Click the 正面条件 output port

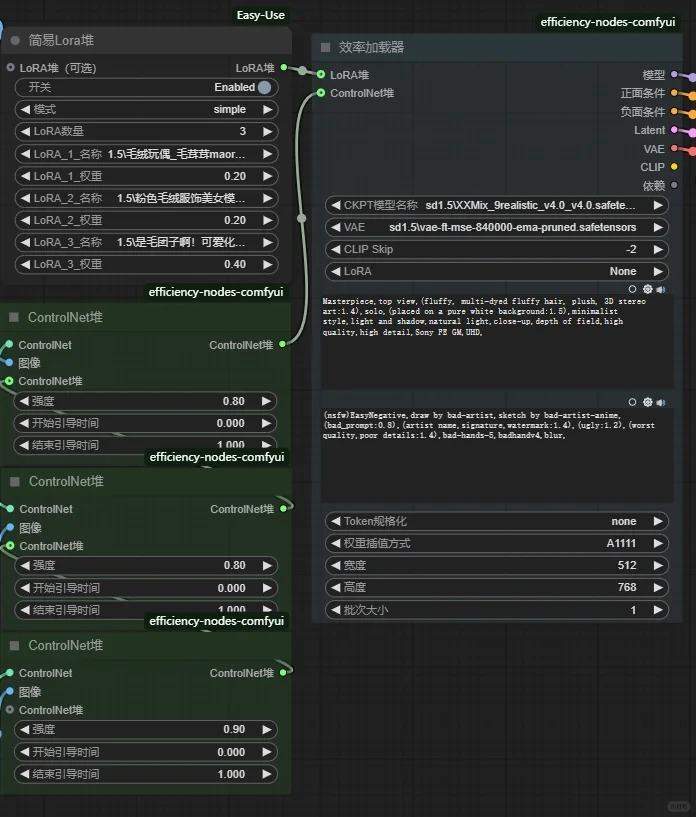[674, 93]
